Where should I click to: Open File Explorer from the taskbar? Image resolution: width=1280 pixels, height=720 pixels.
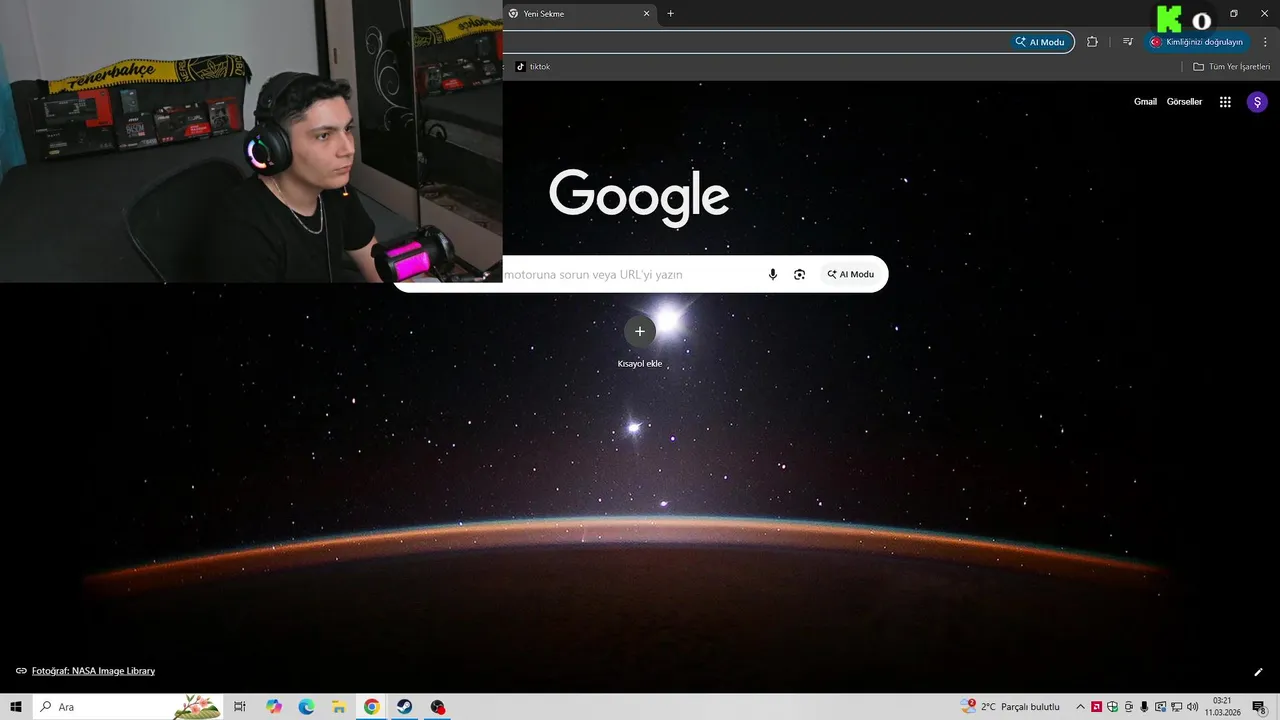338,707
